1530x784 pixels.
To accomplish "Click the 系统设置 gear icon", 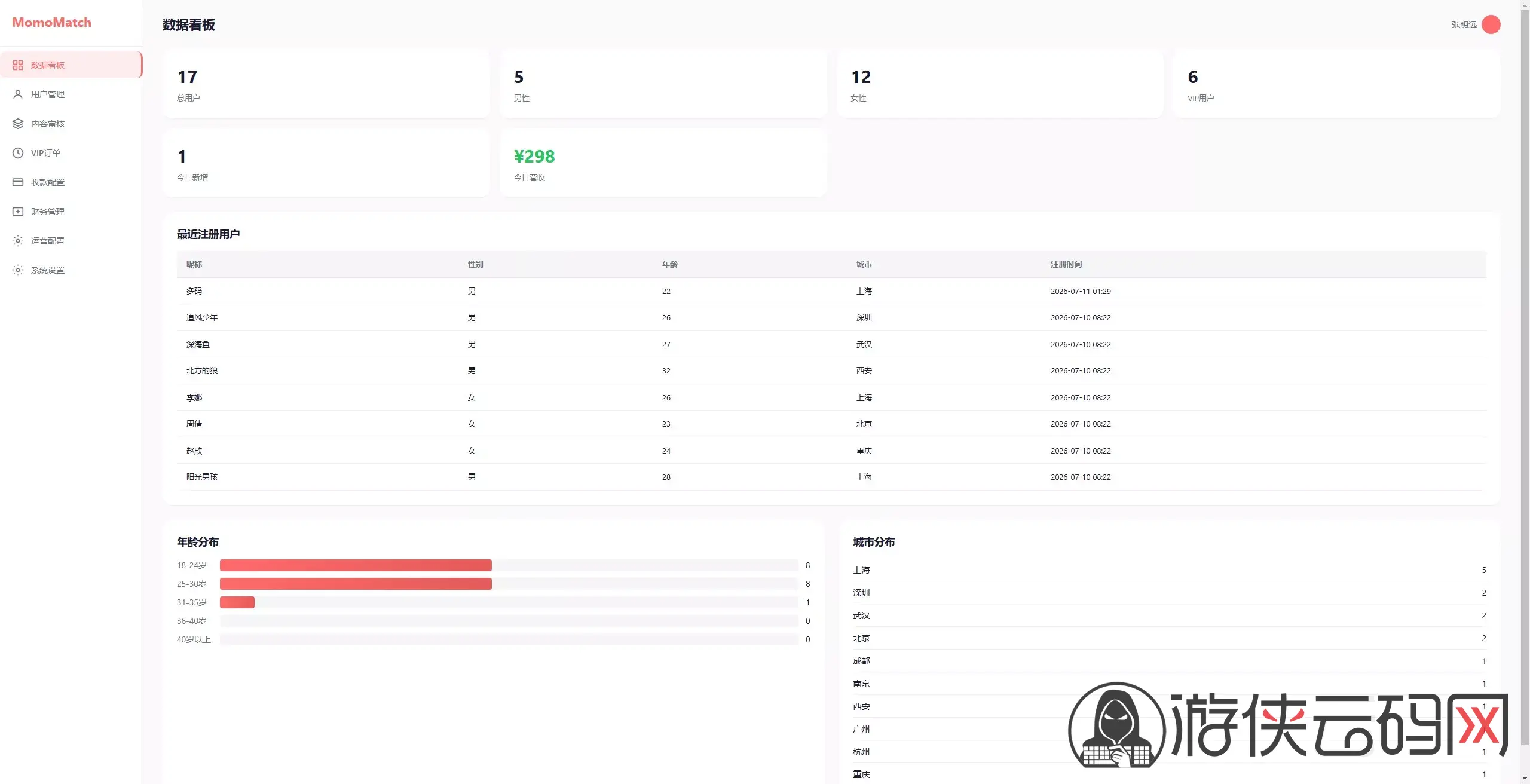I will pyautogui.click(x=18, y=270).
